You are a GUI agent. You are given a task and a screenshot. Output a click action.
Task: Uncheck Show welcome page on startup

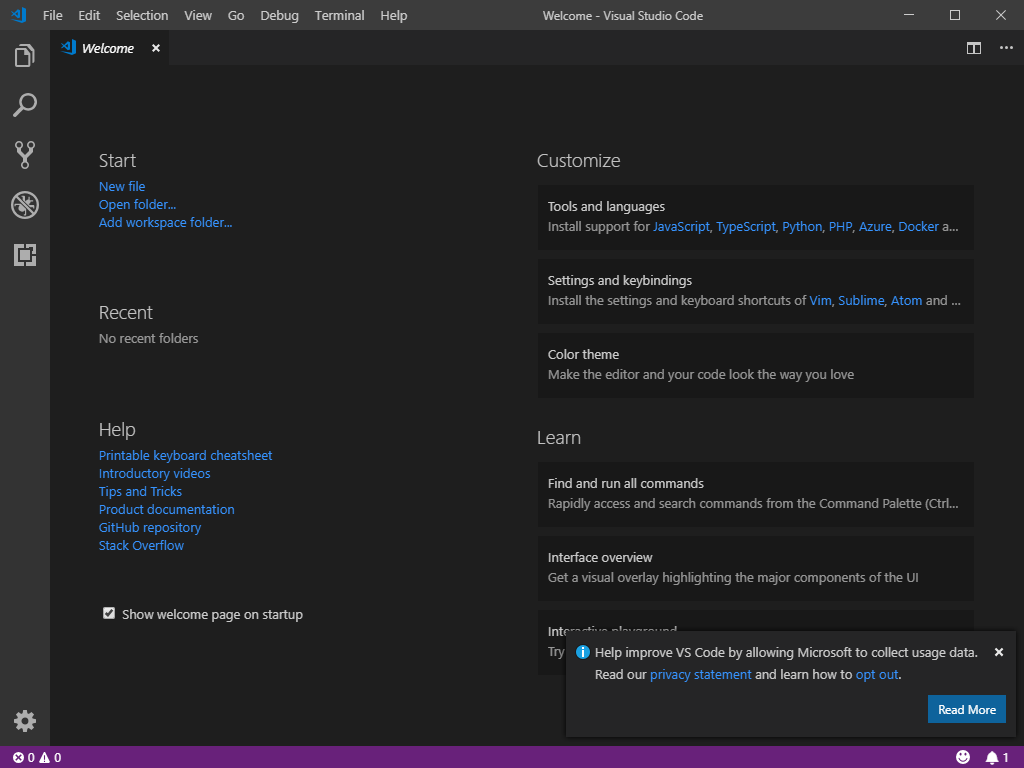point(109,613)
